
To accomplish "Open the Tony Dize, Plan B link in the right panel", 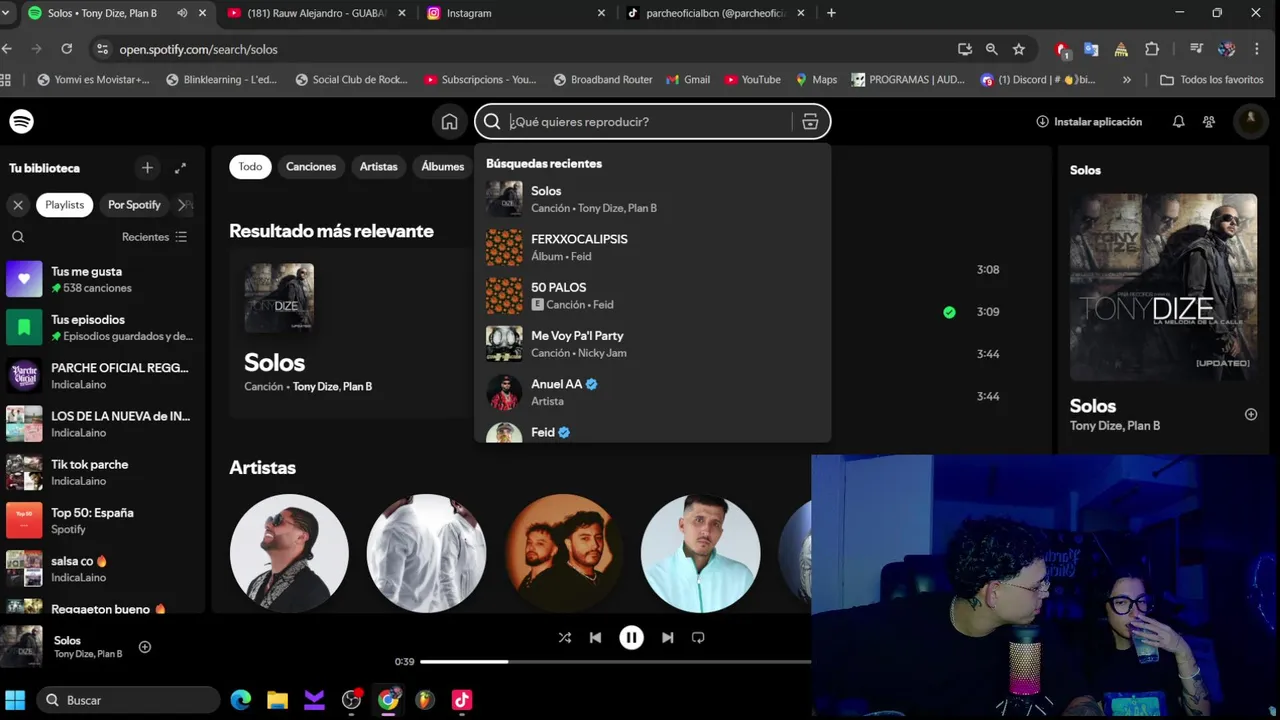I will [x=1115, y=426].
